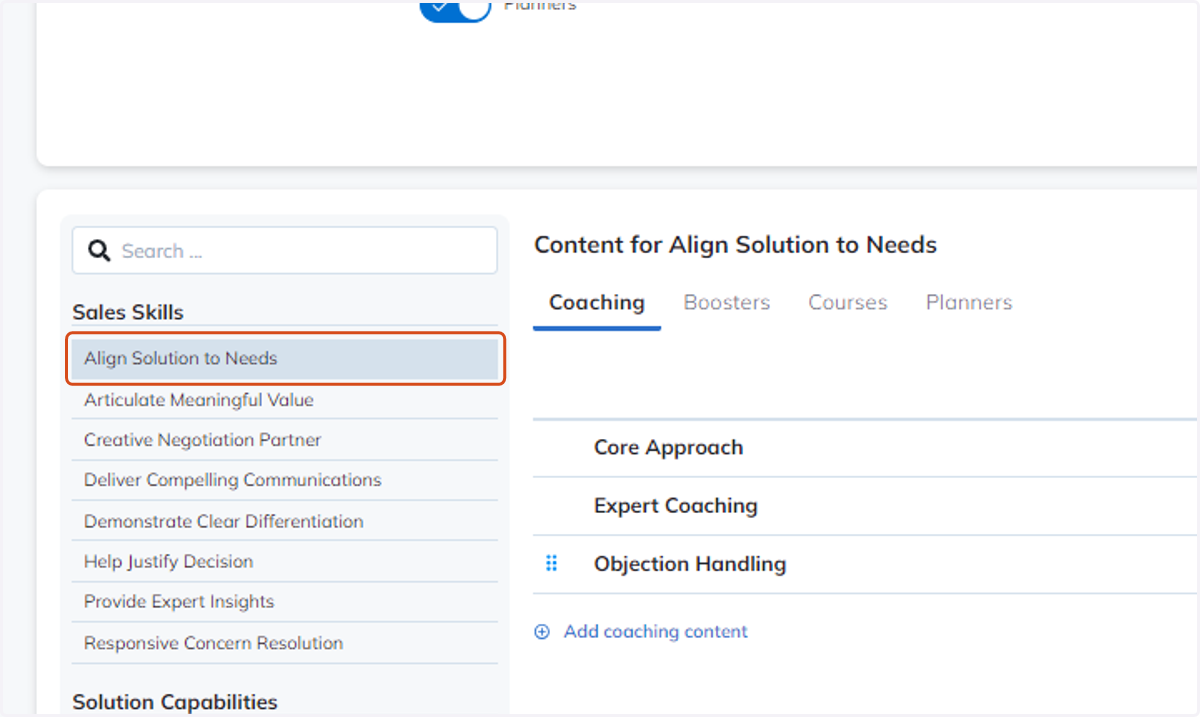Open Expert Coaching content row
The width and height of the screenshot is (1200, 717).
pyautogui.click(x=865, y=506)
